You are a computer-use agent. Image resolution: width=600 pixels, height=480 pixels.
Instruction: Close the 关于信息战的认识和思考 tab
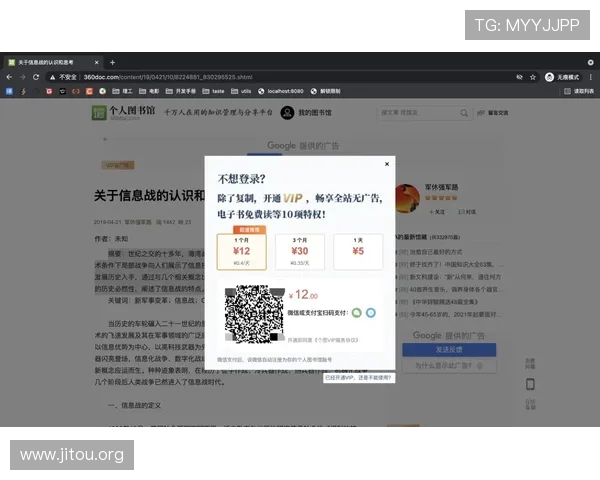click(x=96, y=62)
